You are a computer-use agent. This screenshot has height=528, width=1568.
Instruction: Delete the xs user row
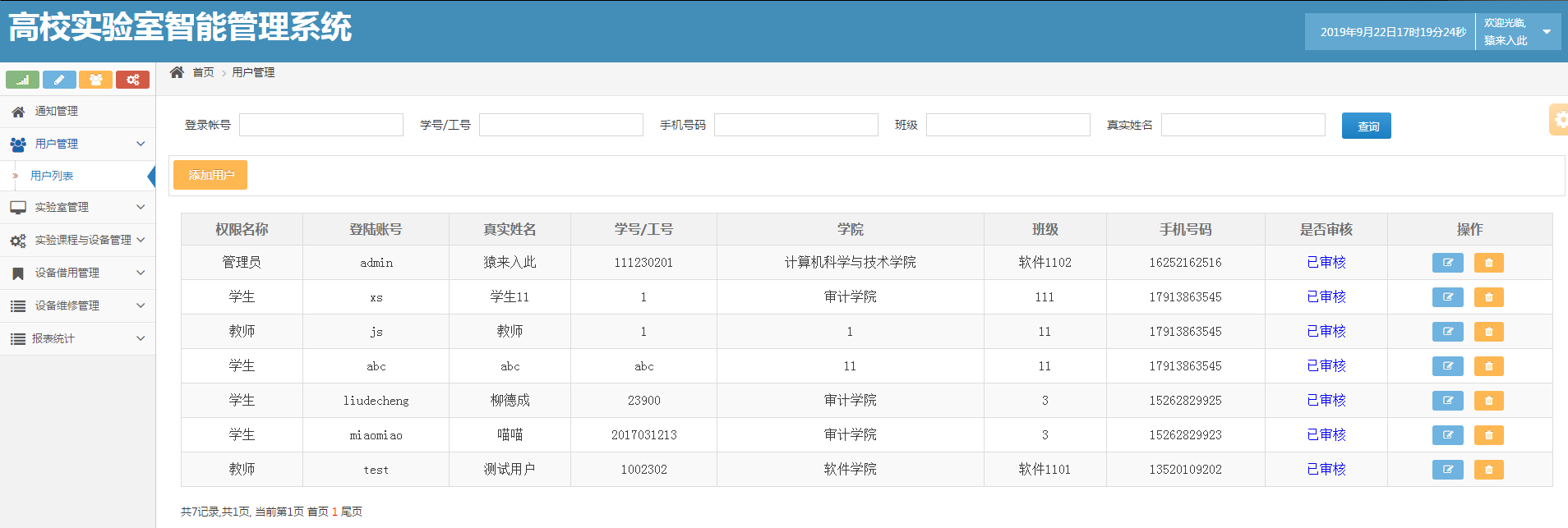[x=1489, y=297]
